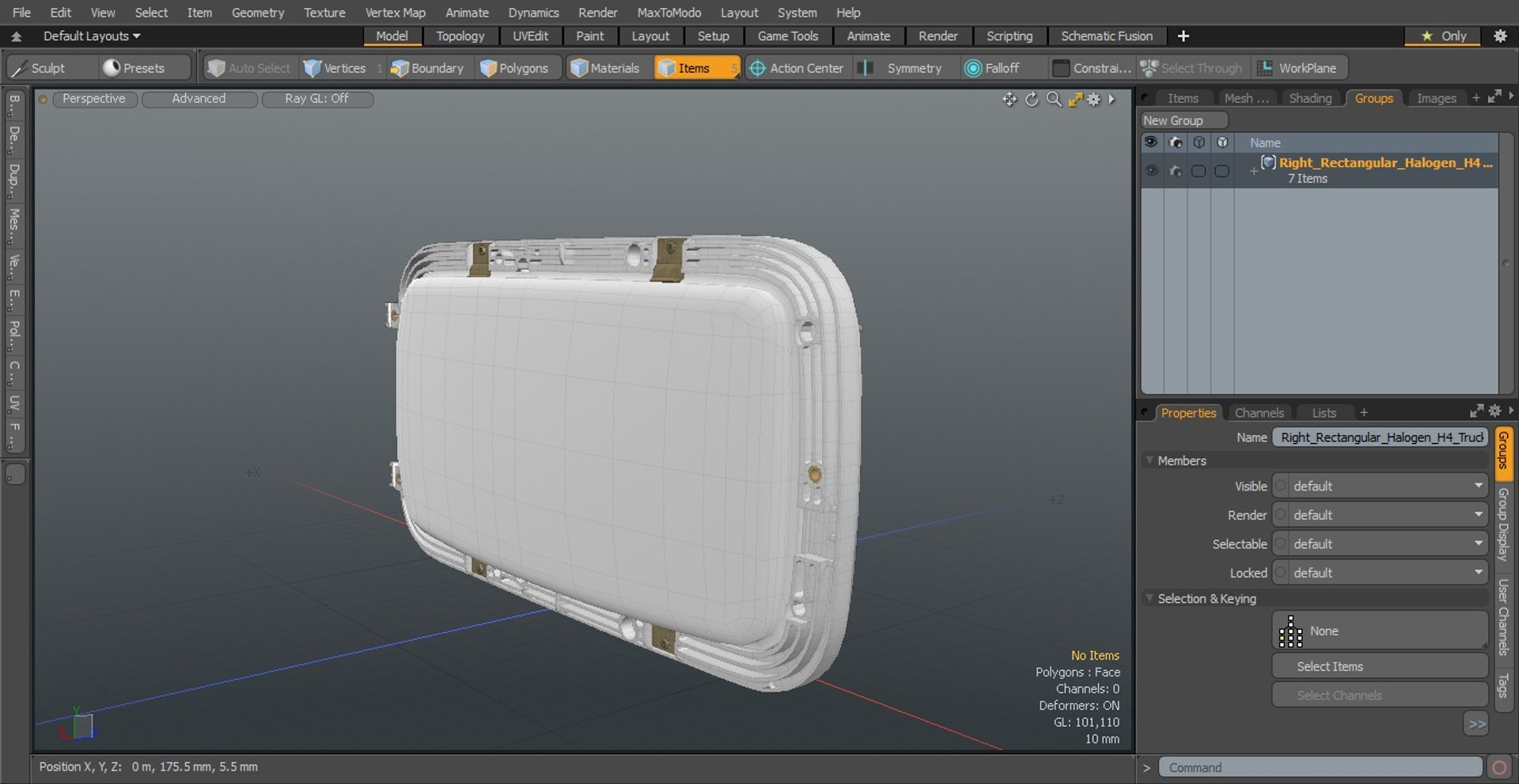Click the viewport rotate icon
The width and height of the screenshot is (1519, 784).
coord(1032,99)
